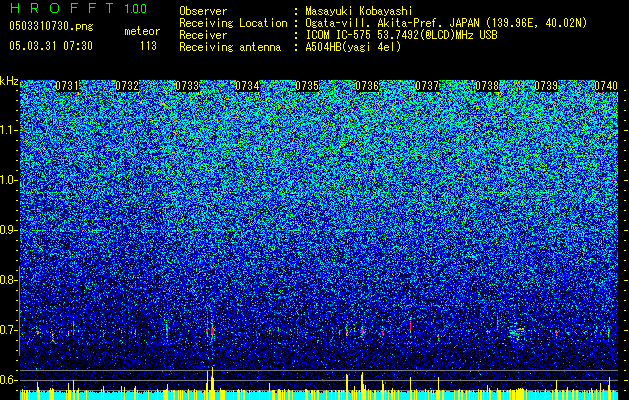629x400 pixels.
Task: Click the 0740 time marker
Action: pyautogui.click(x=606, y=86)
